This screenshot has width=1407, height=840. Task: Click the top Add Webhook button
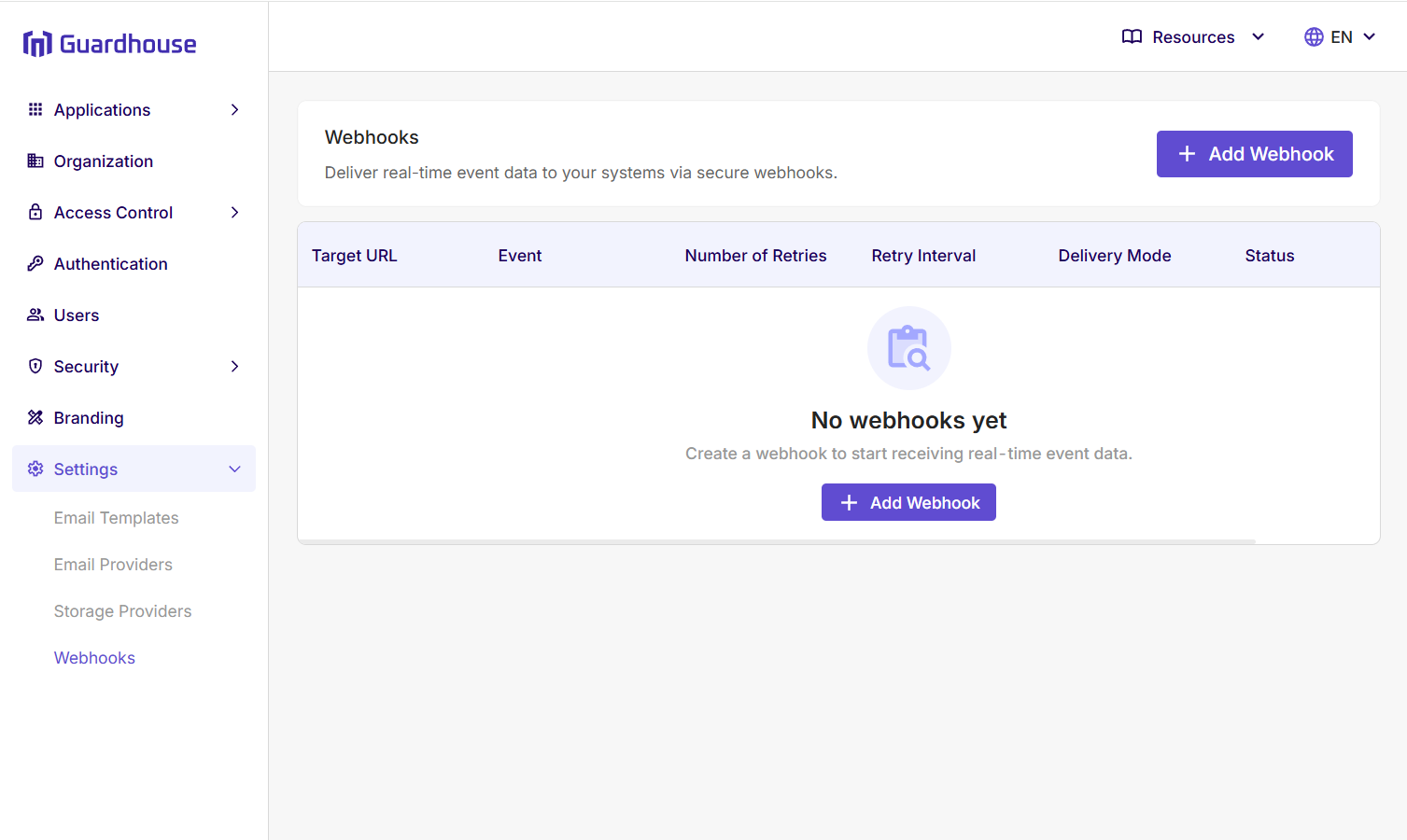[1254, 153]
